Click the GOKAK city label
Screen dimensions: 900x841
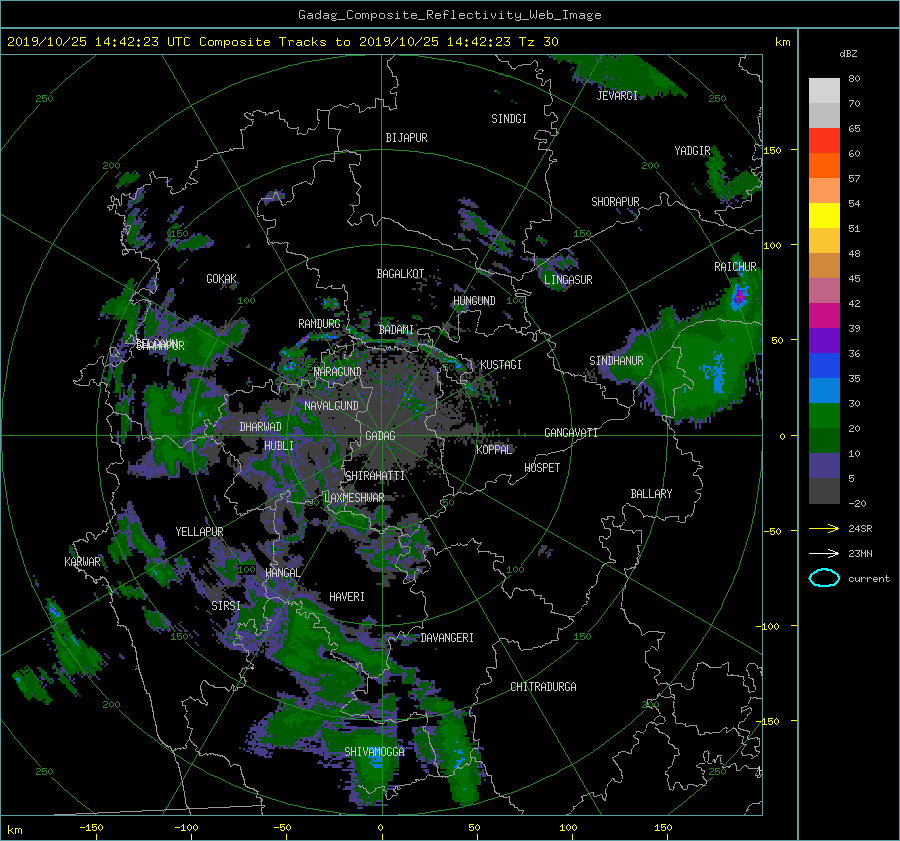[221, 279]
